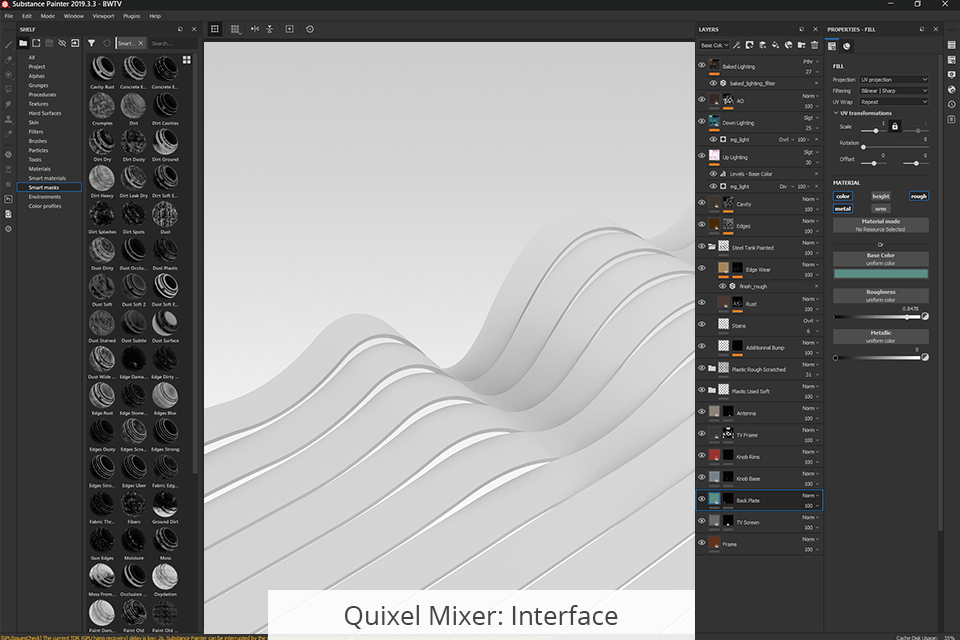Toggle the color channel in Material
960x640 pixels.
843,196
